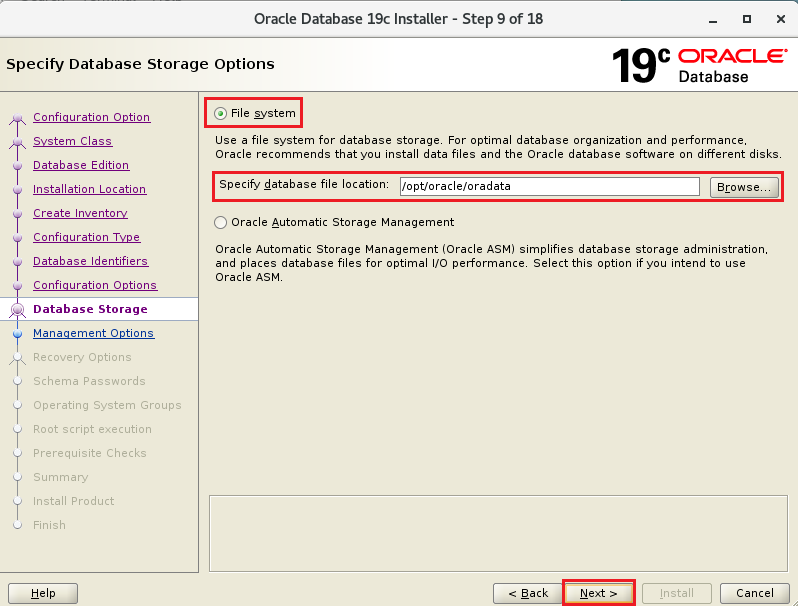Screen dimensions: 798x606
Task: Click the Database Edition step bullet
Action: (x=18, y=166)
